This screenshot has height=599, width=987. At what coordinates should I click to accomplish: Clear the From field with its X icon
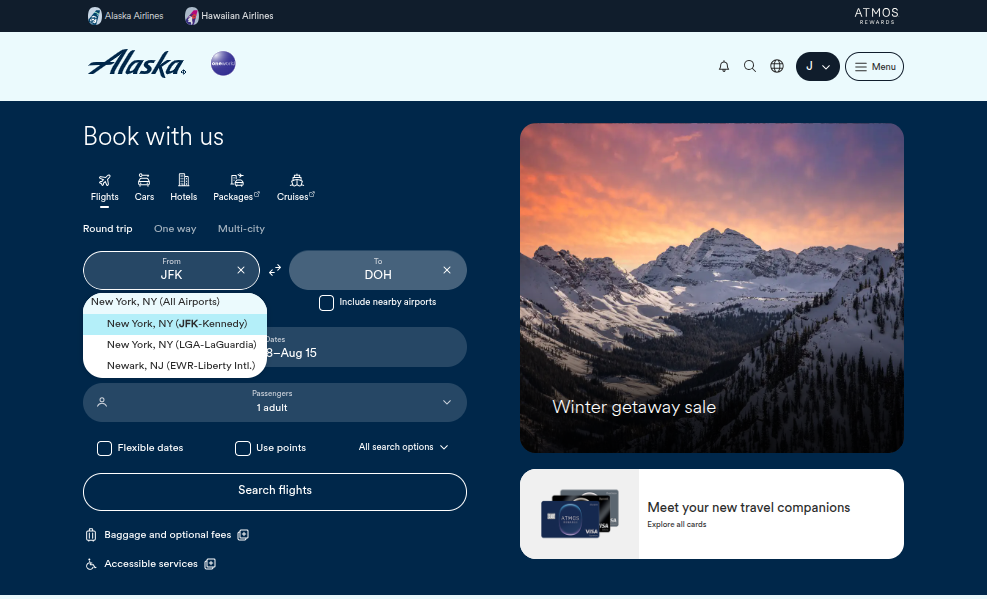[x=240, y=270]
